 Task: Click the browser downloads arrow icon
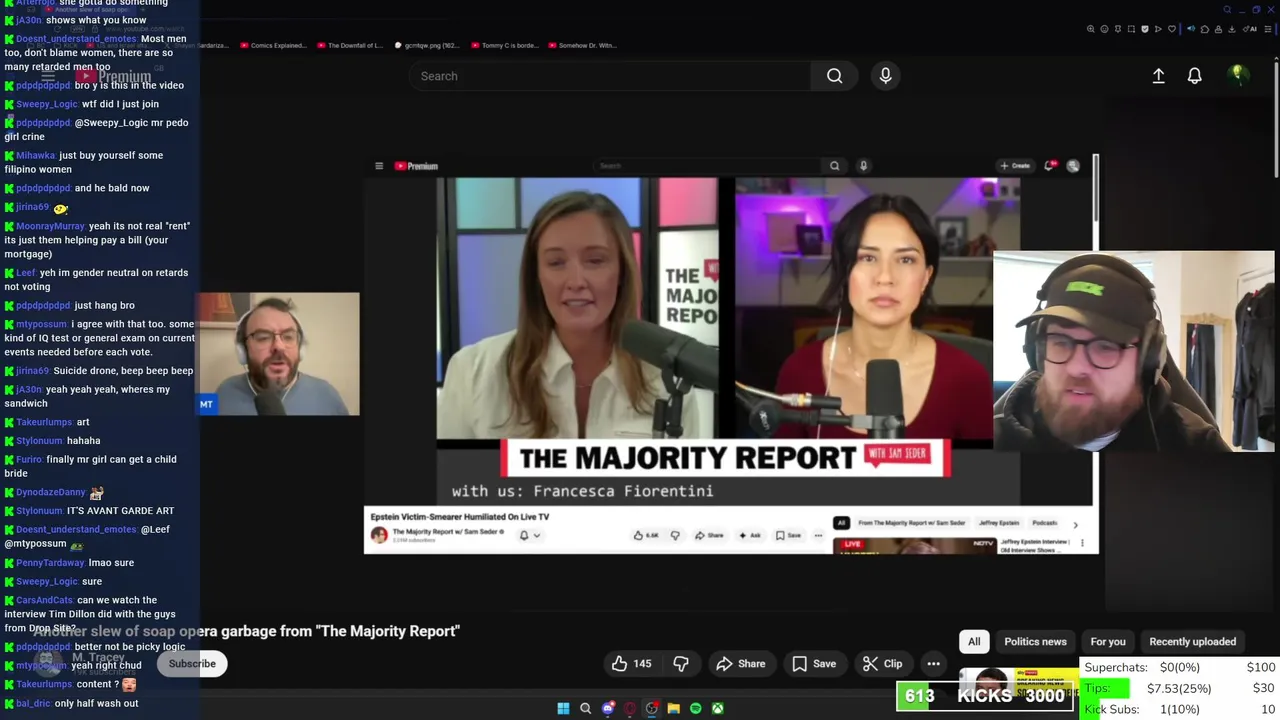click(1231, 29)
